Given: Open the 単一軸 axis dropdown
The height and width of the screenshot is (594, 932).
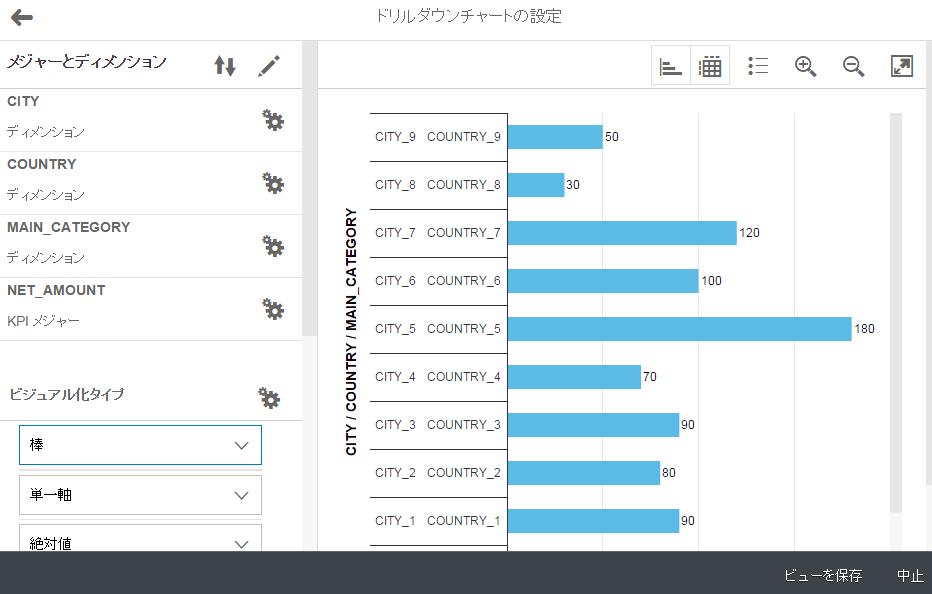Looking at the screenshot, I should [140, 495].
